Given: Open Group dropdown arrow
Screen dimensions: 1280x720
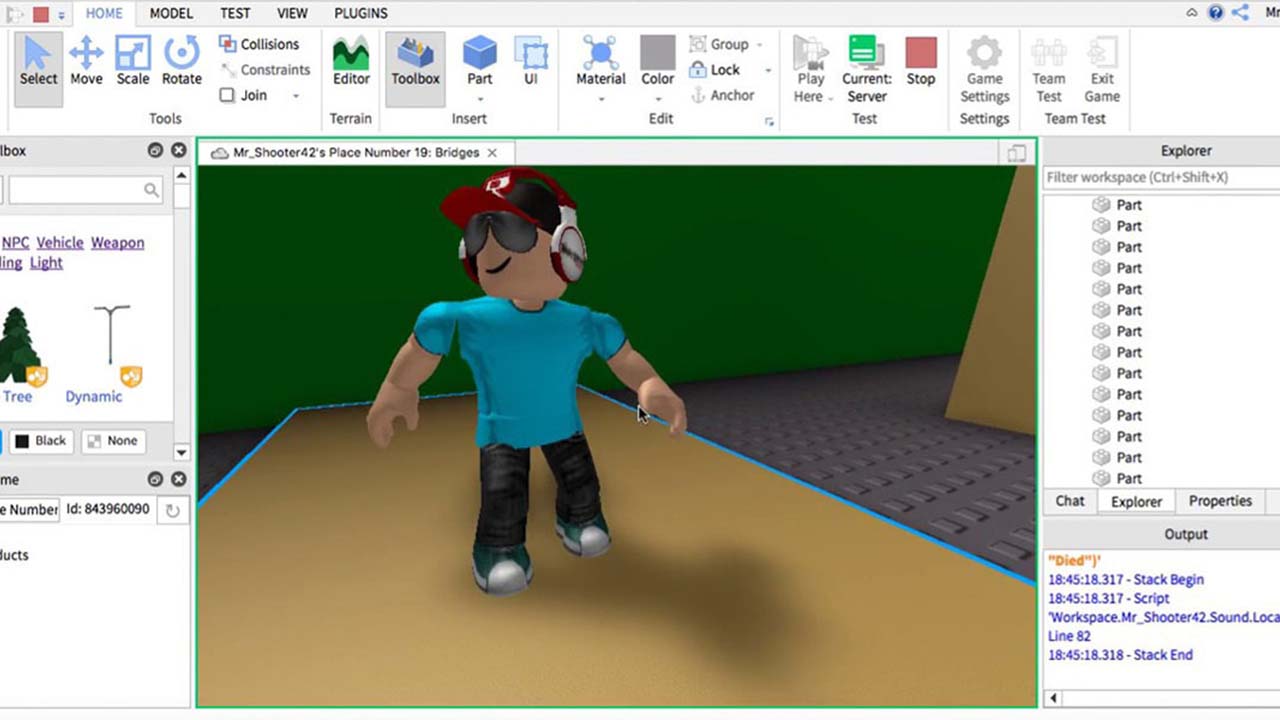Looking at the screenshot, I should [x=759, y=45].
